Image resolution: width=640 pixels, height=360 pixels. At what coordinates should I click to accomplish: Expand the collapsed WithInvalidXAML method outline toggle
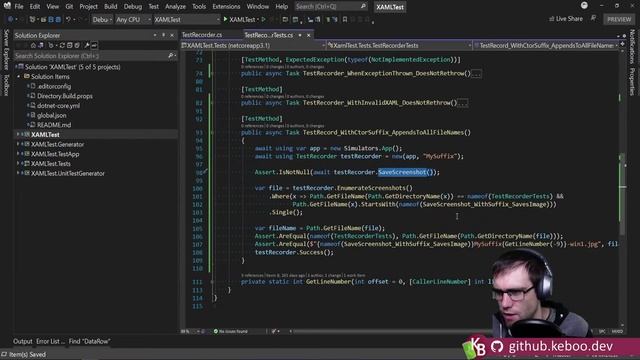tap(212, 103)
